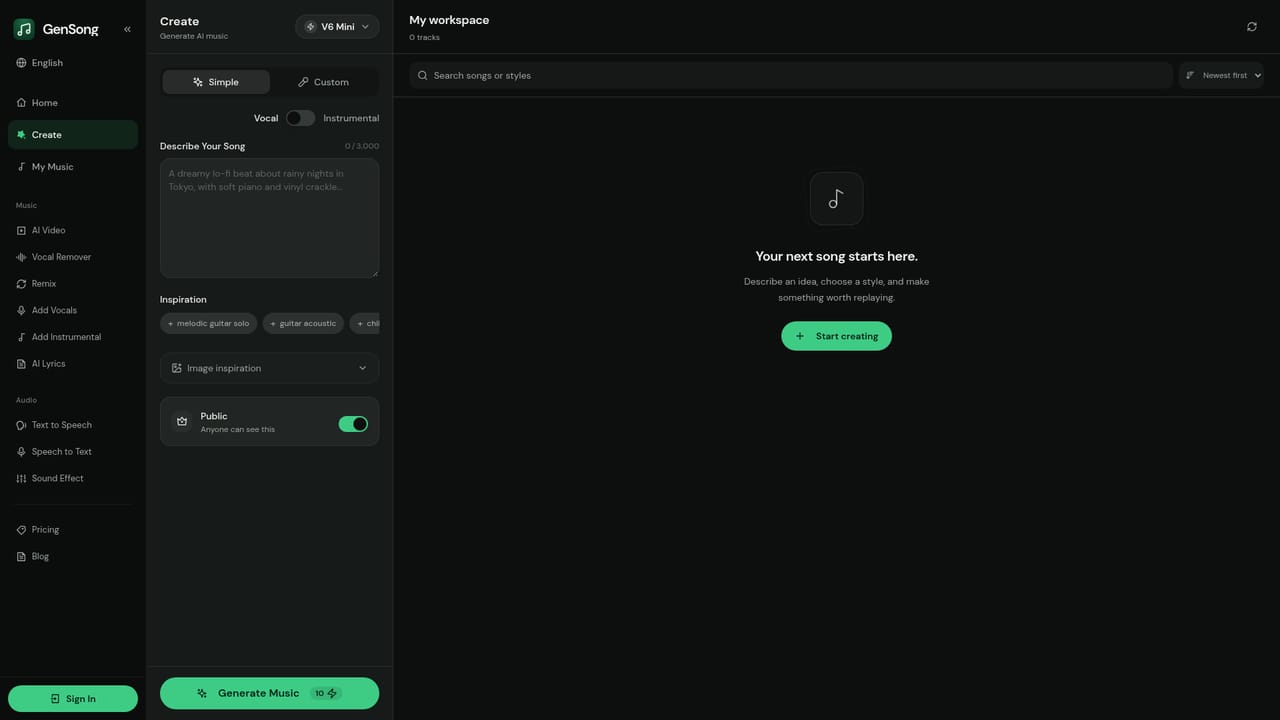Viewport: 1280px width, 720px height.
Task: Click the Generate Music button
Action: [269, 693]
